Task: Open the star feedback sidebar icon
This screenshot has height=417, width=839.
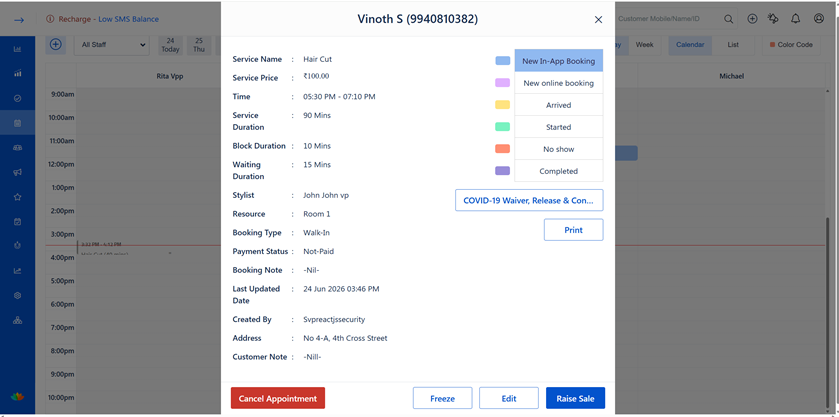Action: pos(18,197)
